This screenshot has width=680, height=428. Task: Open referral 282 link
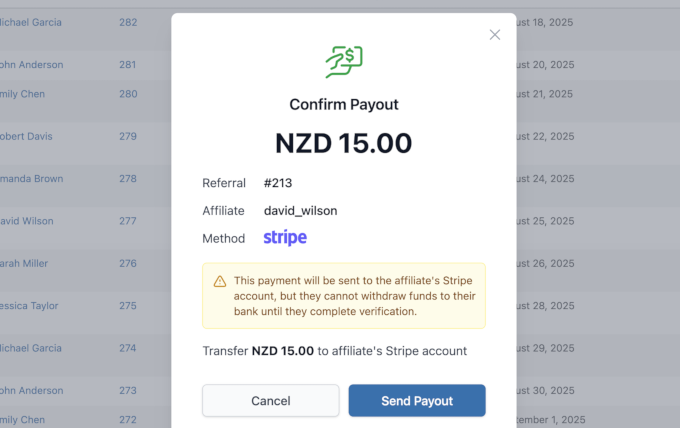pyautogui.click(x=128, y=21)
